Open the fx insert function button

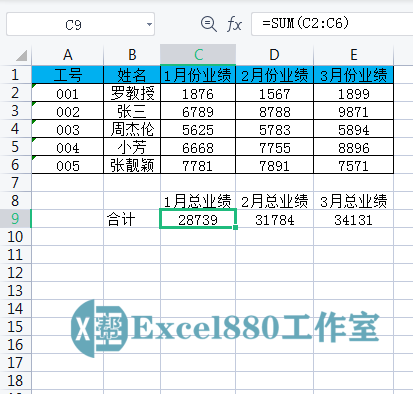[234, 25]
